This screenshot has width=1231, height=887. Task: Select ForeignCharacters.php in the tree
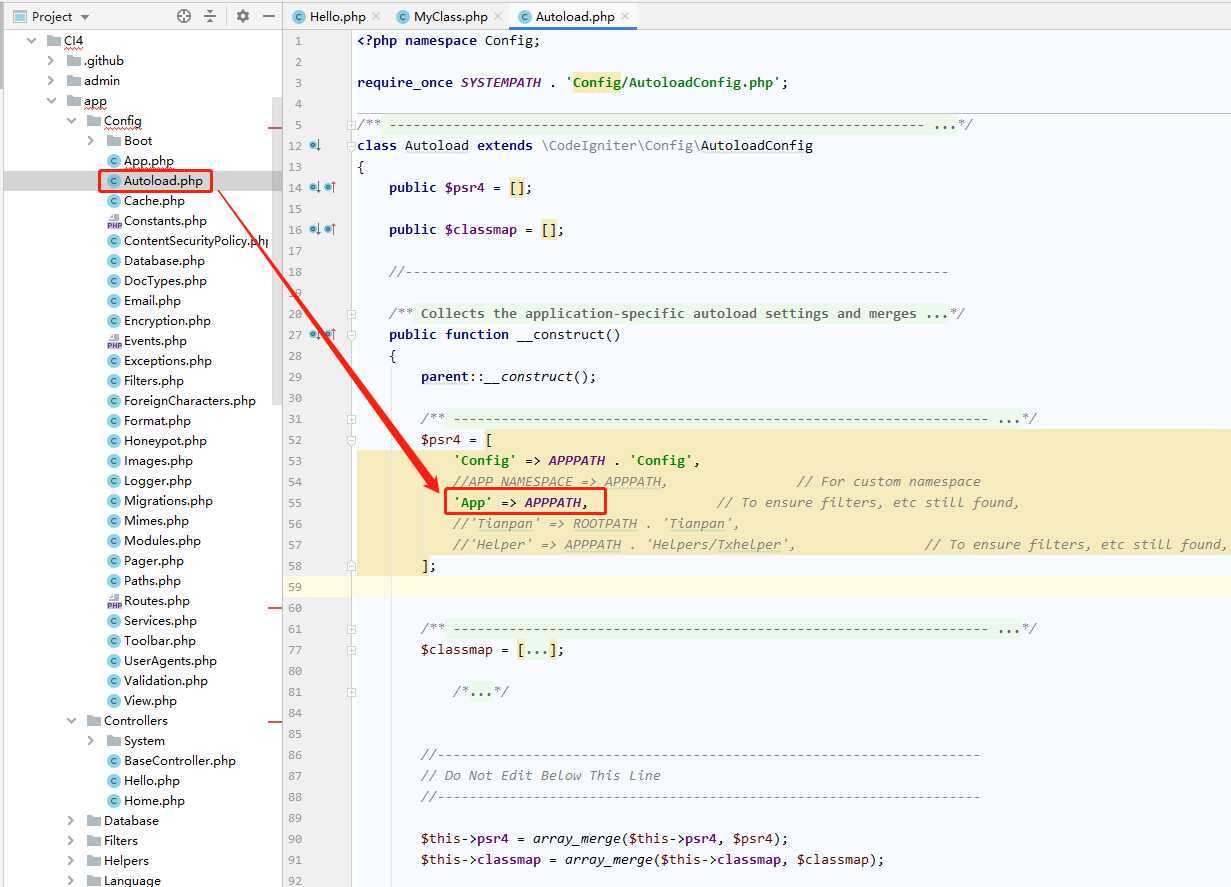point(190,401)
